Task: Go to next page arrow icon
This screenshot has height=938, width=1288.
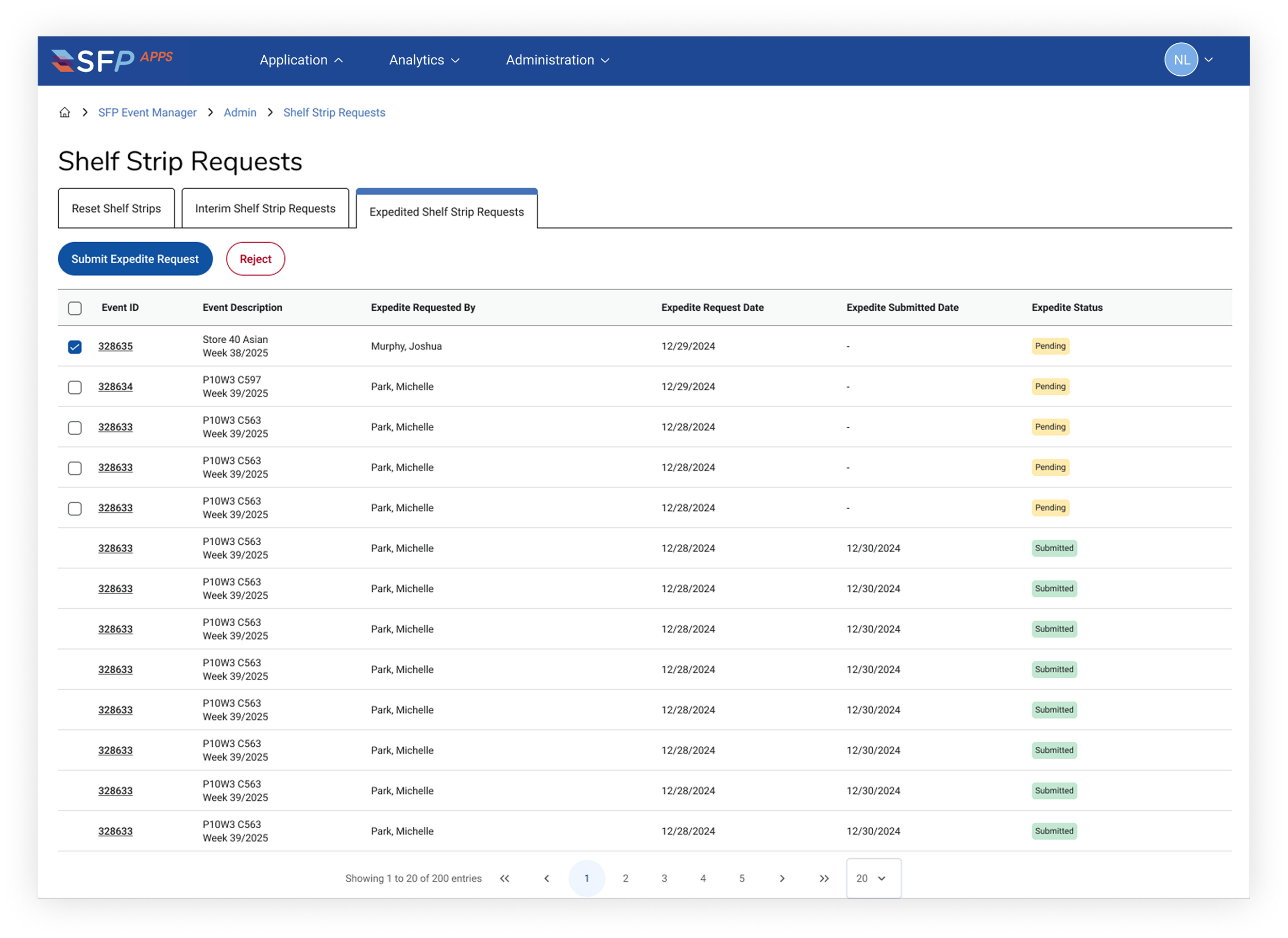Action: pyautogui.click(x=782, y=878)
